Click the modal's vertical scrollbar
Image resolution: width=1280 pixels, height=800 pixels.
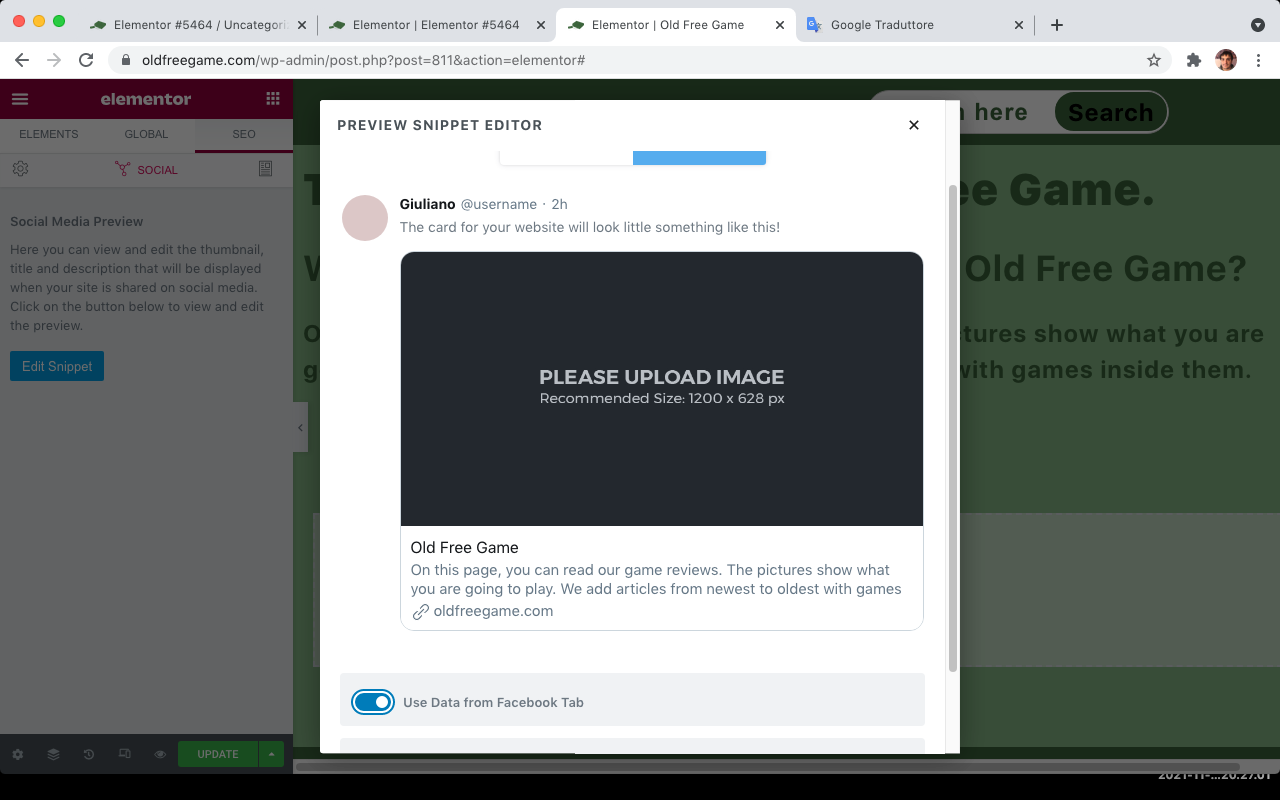(952, 428)
